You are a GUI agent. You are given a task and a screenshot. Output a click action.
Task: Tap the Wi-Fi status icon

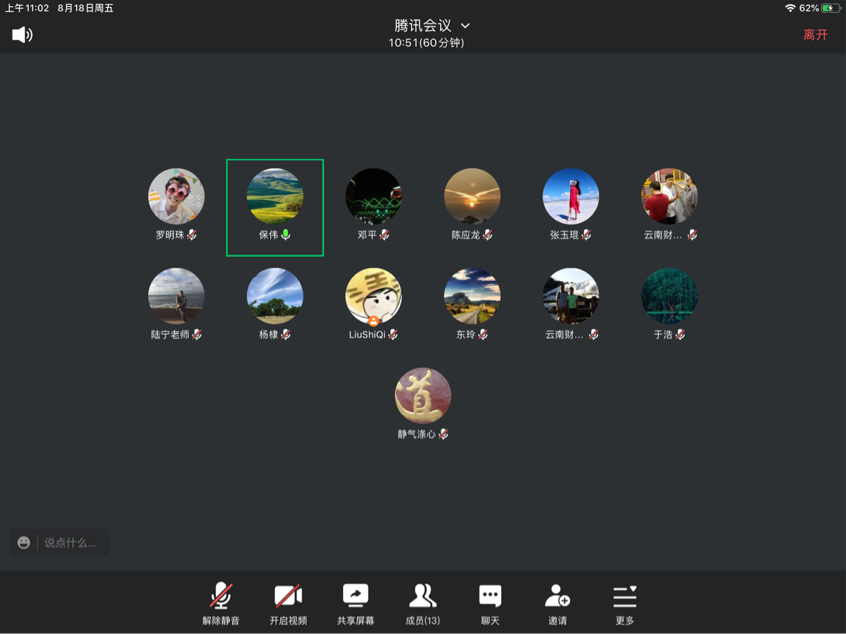(x=790, y=8)
